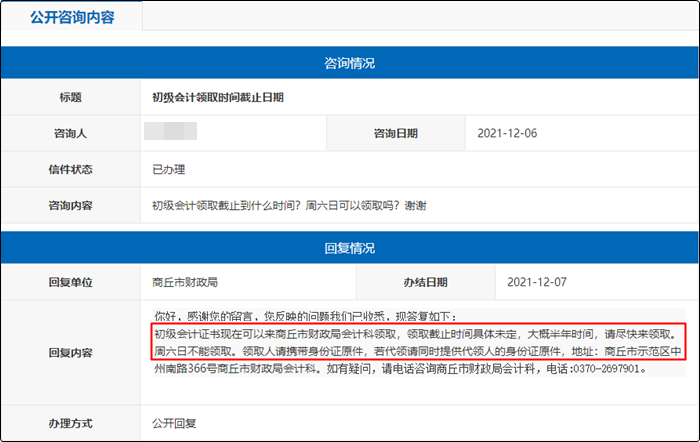Click the handling method value 公开回复

coord(174,423)
